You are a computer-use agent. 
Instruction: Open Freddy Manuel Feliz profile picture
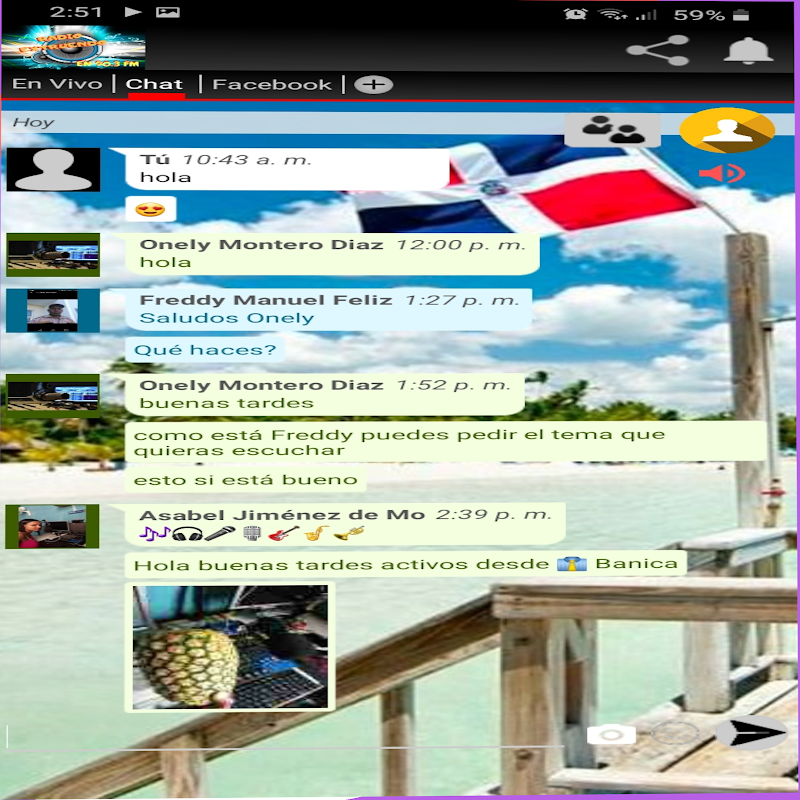[53, 311]
